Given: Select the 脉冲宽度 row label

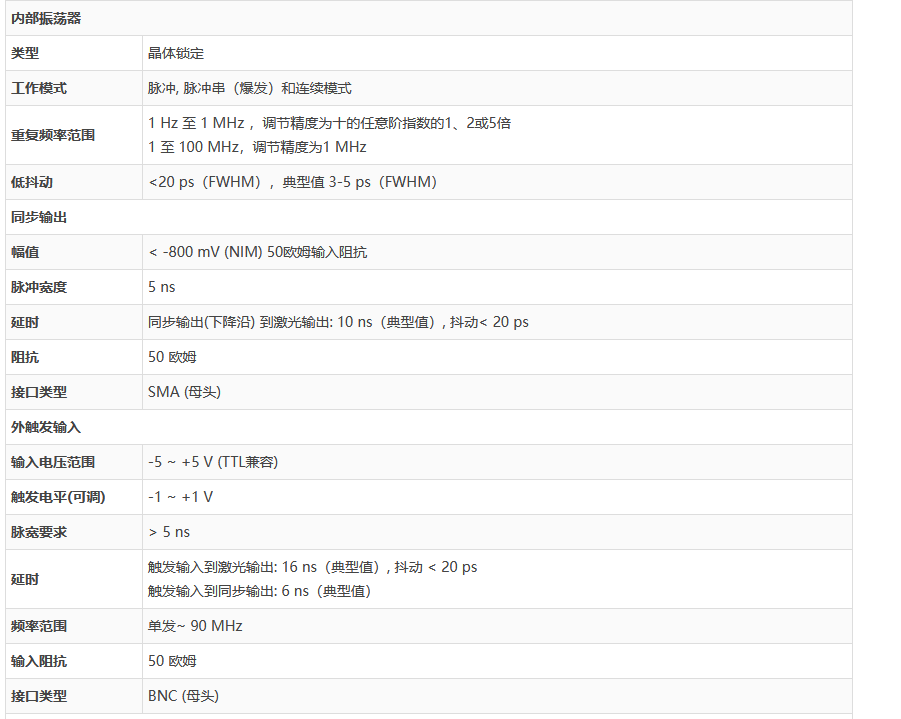Looking at the screenshot, I should pyautogui.click(x=39, y=287).
